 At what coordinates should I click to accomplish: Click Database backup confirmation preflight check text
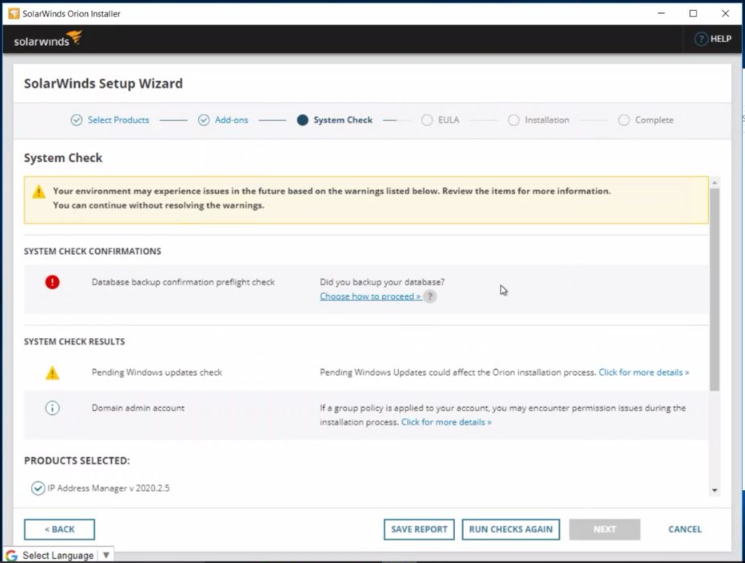click(183, 282)
